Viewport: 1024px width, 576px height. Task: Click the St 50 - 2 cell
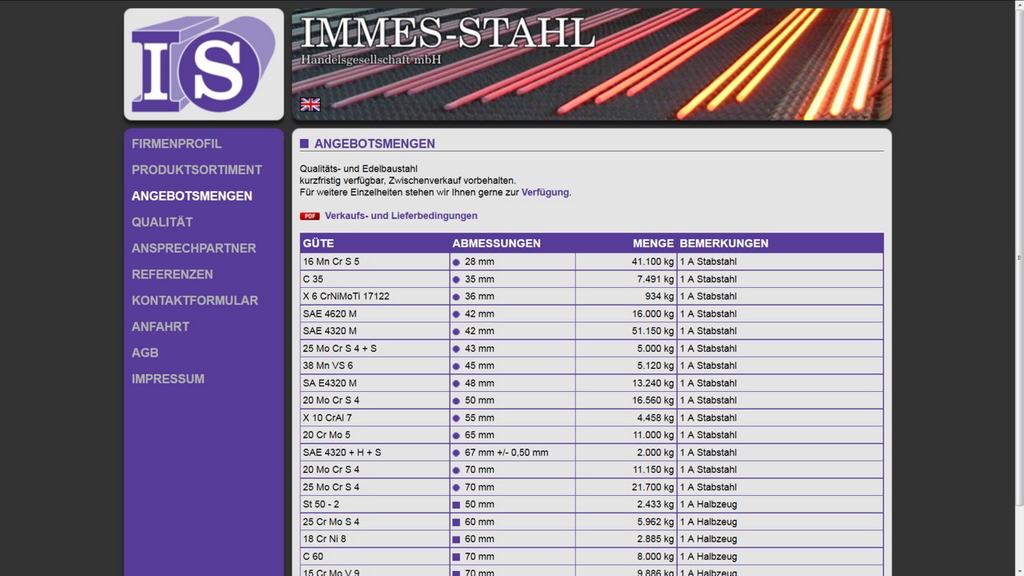375,504
